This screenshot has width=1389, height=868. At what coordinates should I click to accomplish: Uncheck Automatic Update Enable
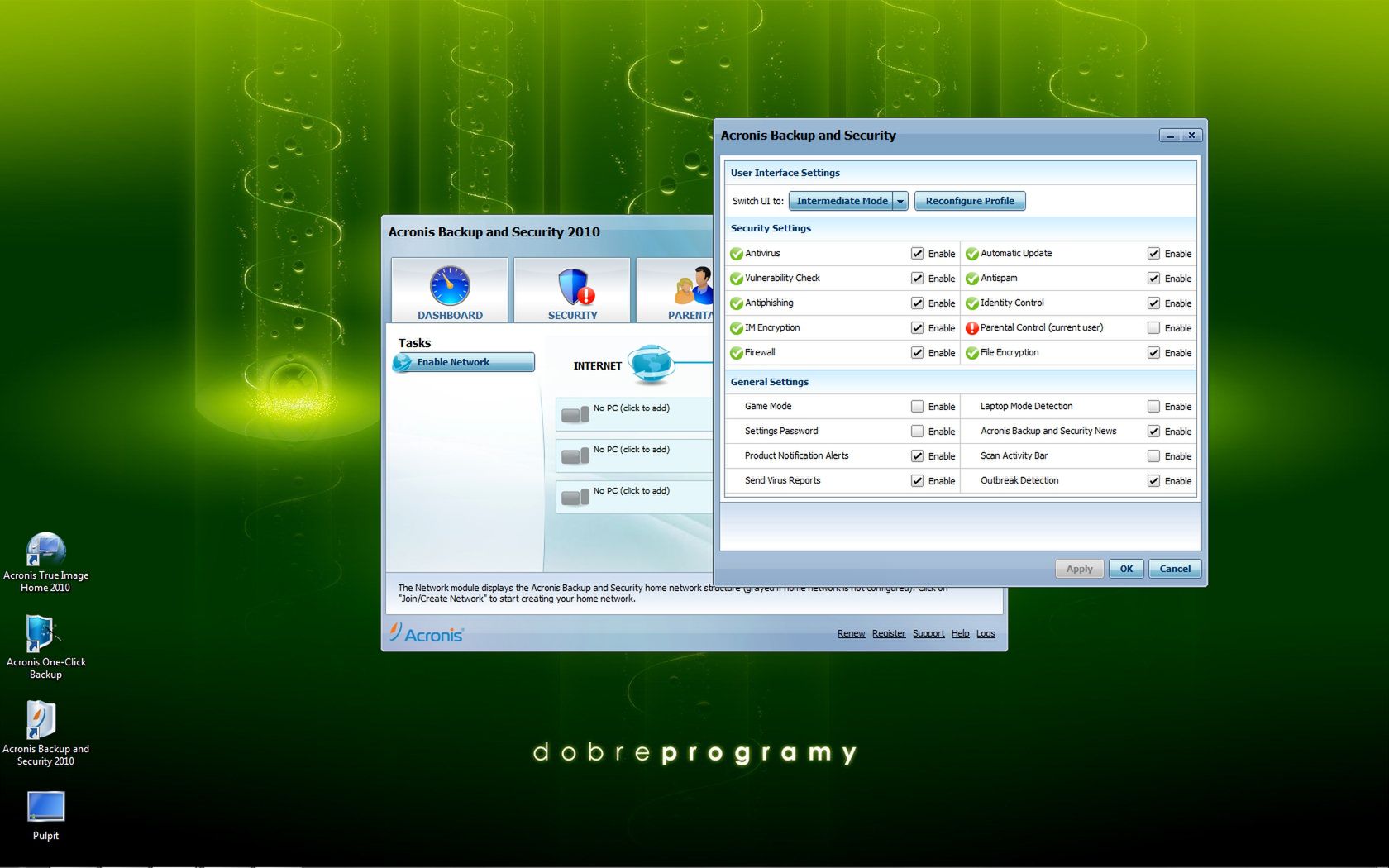1153,254
